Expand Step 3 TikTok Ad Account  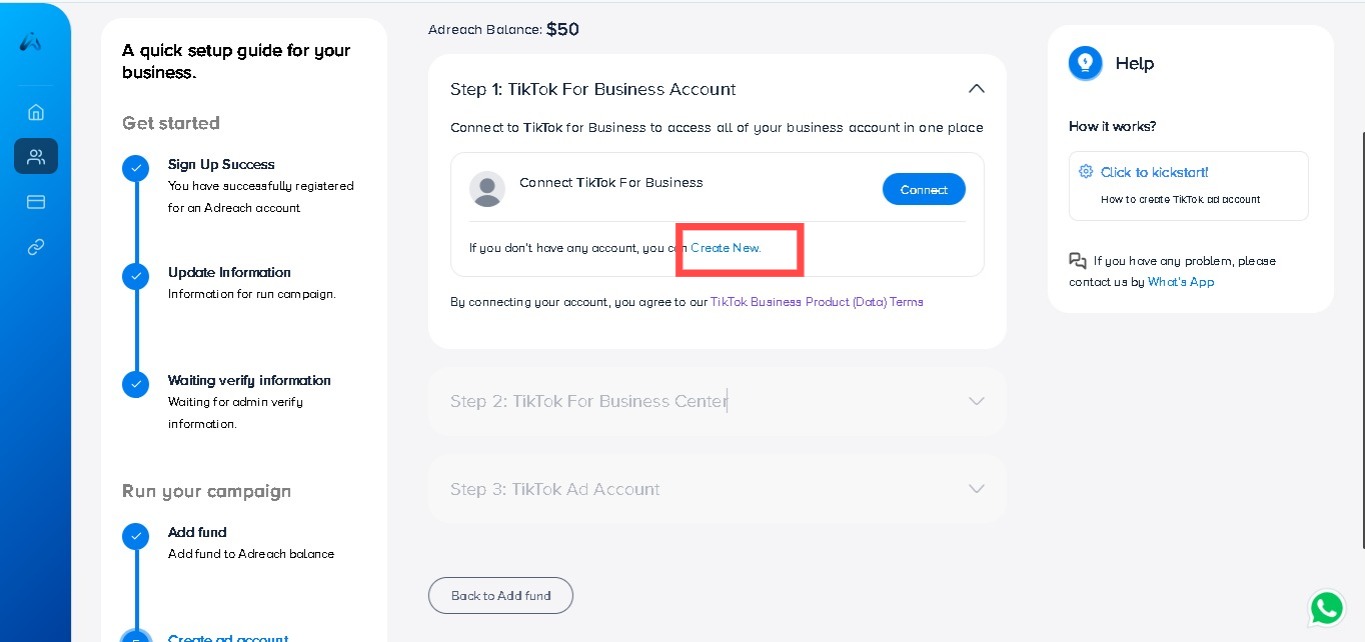(x=976, y=489)
